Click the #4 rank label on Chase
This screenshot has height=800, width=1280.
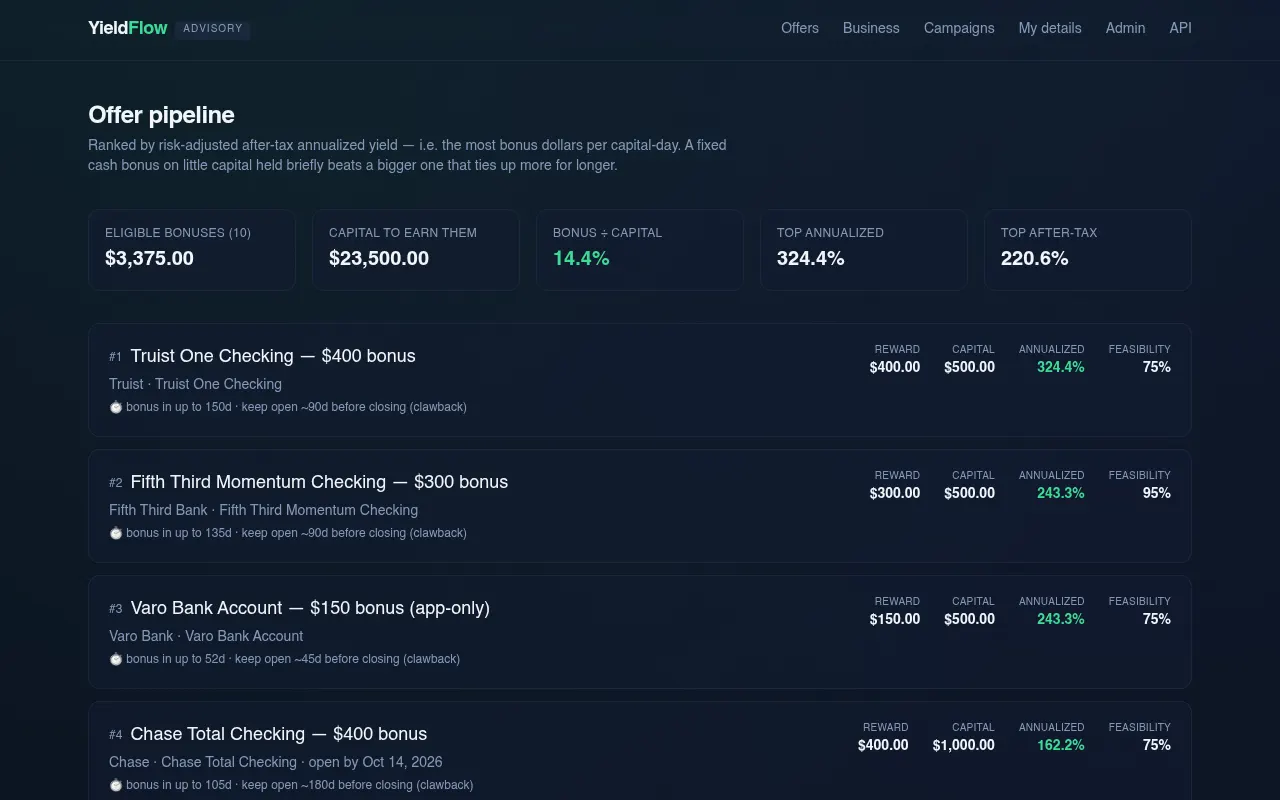pyautogui.click(x=116, y=735)
